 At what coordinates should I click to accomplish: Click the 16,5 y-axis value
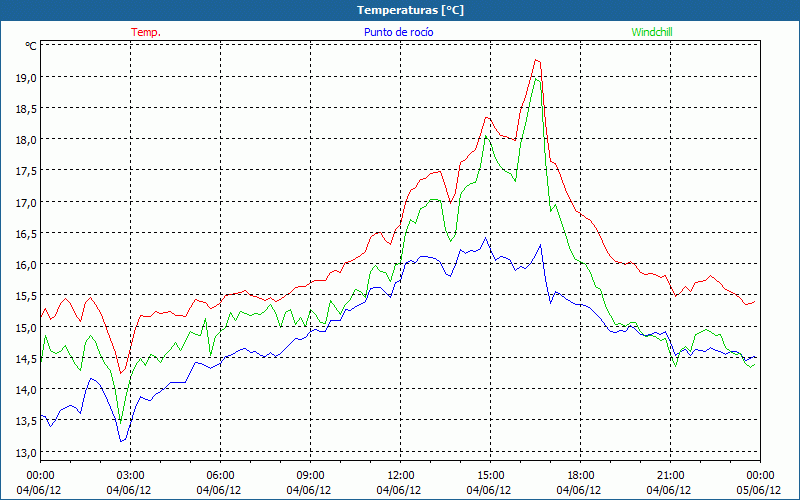click(27, 234)
